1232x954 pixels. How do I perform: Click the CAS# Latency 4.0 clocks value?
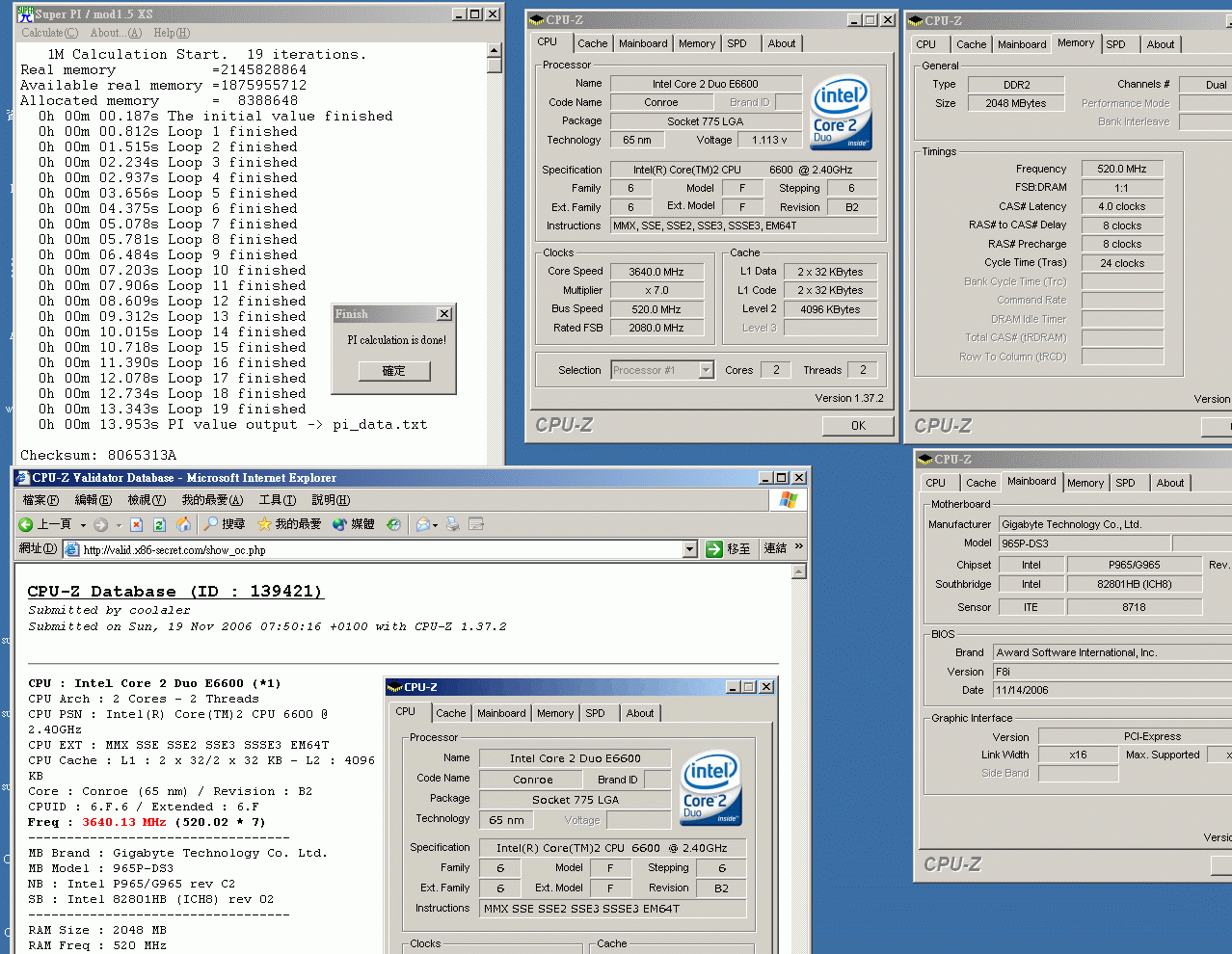[x=1122, y=206]
